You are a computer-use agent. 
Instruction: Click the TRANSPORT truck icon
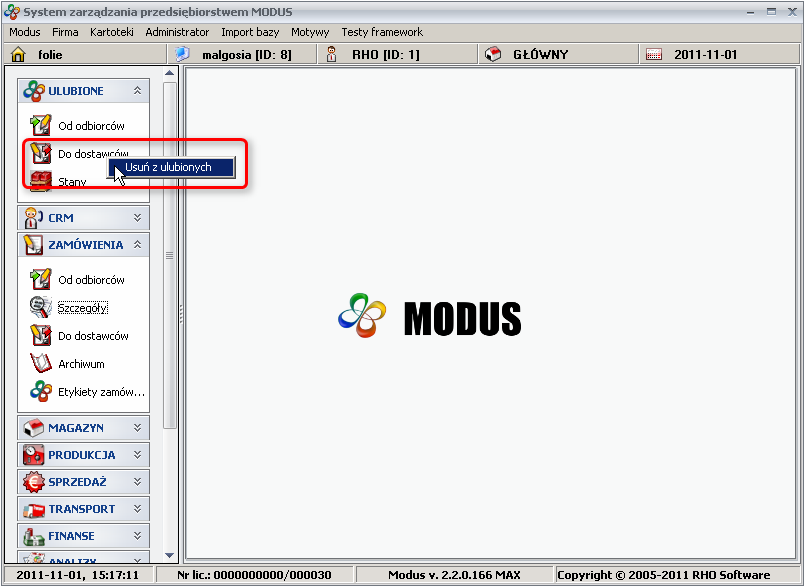pos(34,509)
